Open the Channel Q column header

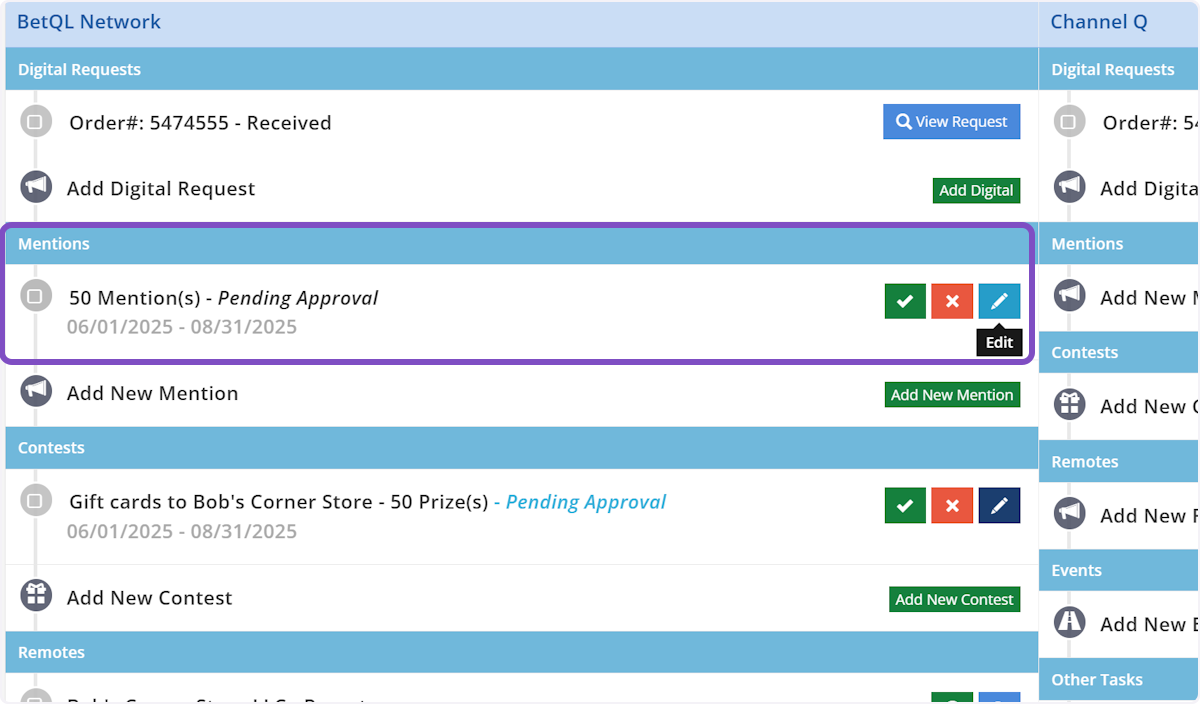coord(1098,22)
